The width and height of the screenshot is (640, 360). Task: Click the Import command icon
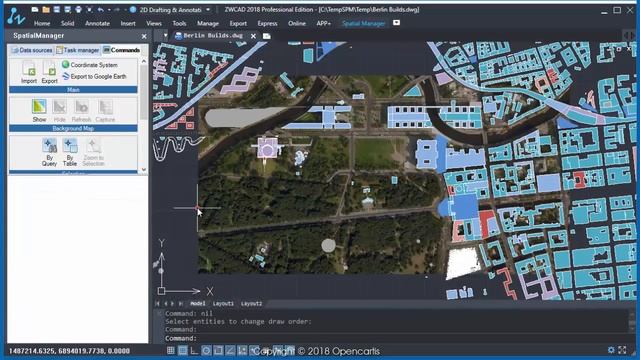(29, 68)
